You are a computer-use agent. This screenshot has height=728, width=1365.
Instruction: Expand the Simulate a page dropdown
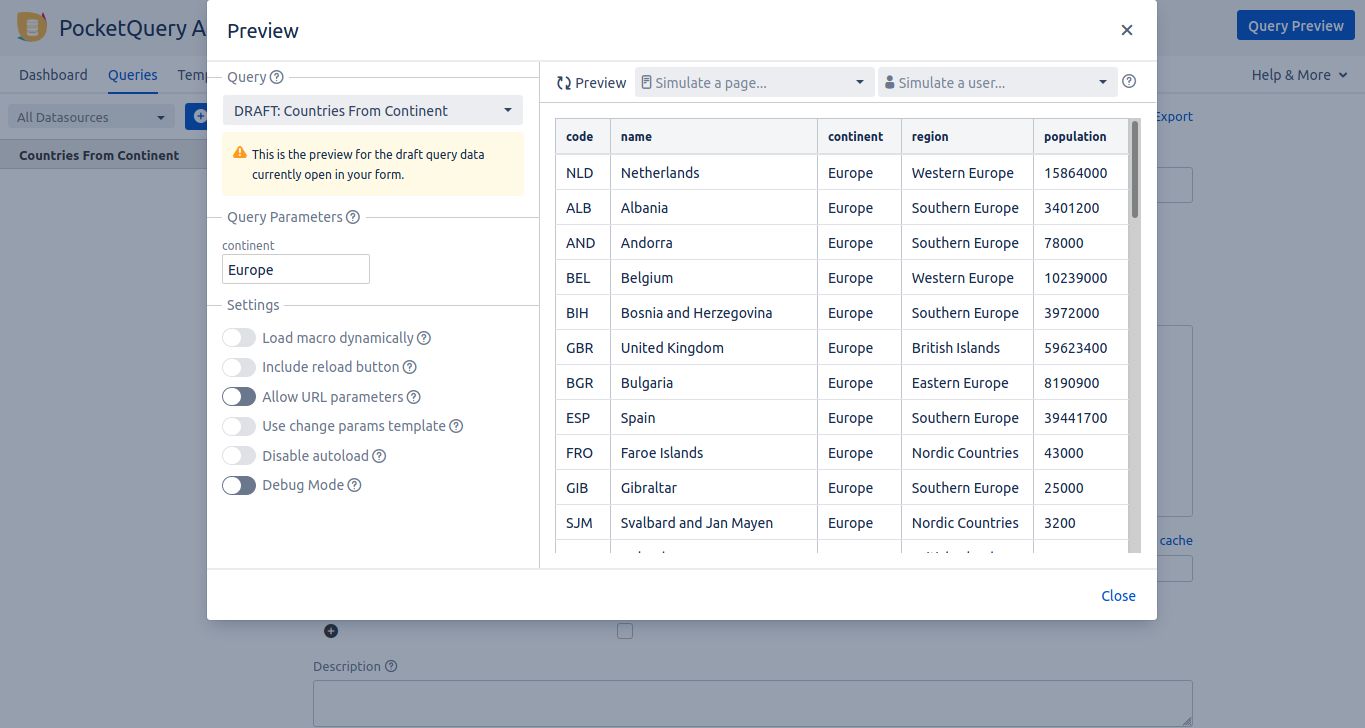pos(753,83)
